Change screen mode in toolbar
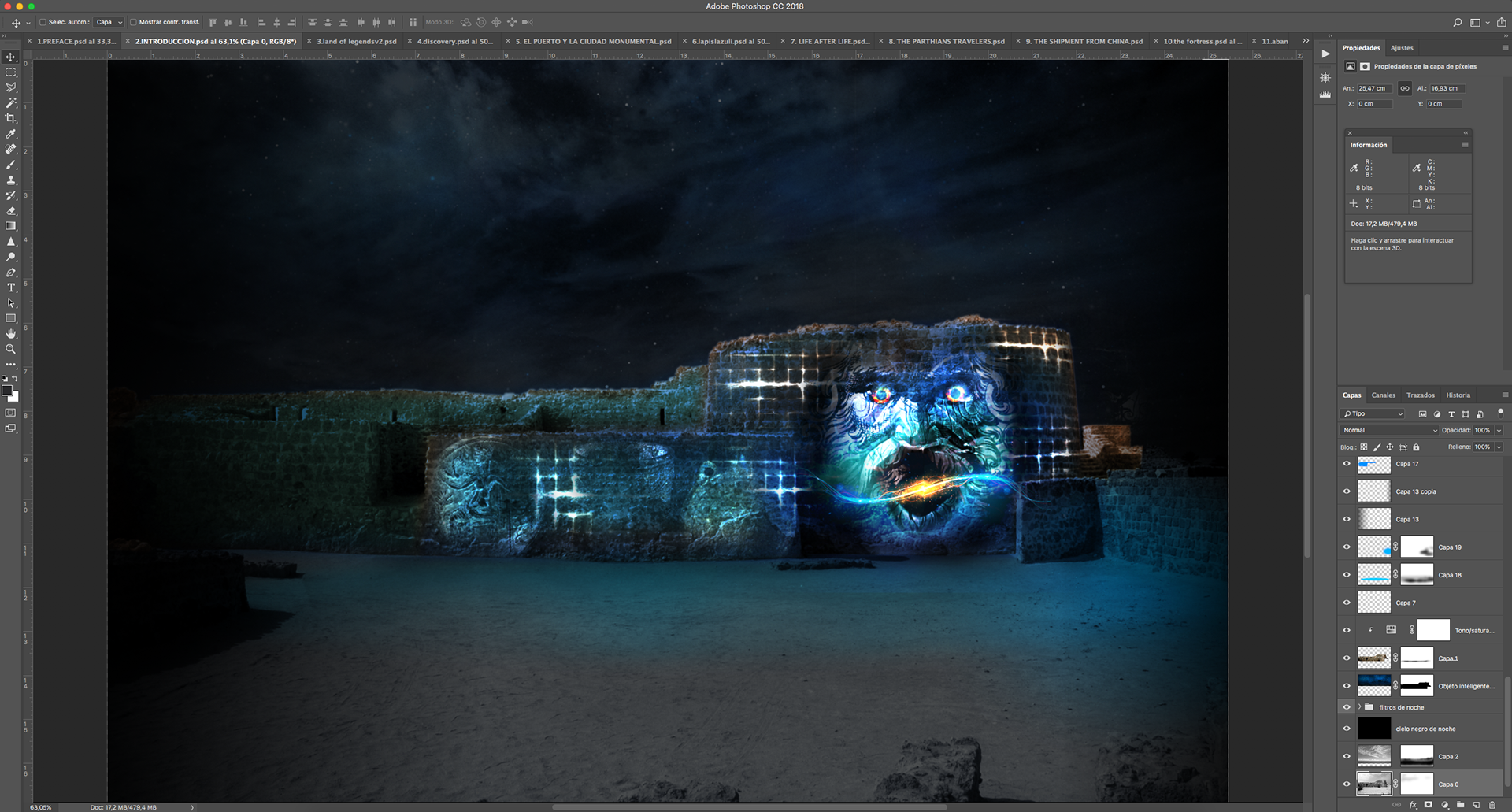Image resolution: width=1512 pixels, height=812 pixels. click(x=11, y=428)
